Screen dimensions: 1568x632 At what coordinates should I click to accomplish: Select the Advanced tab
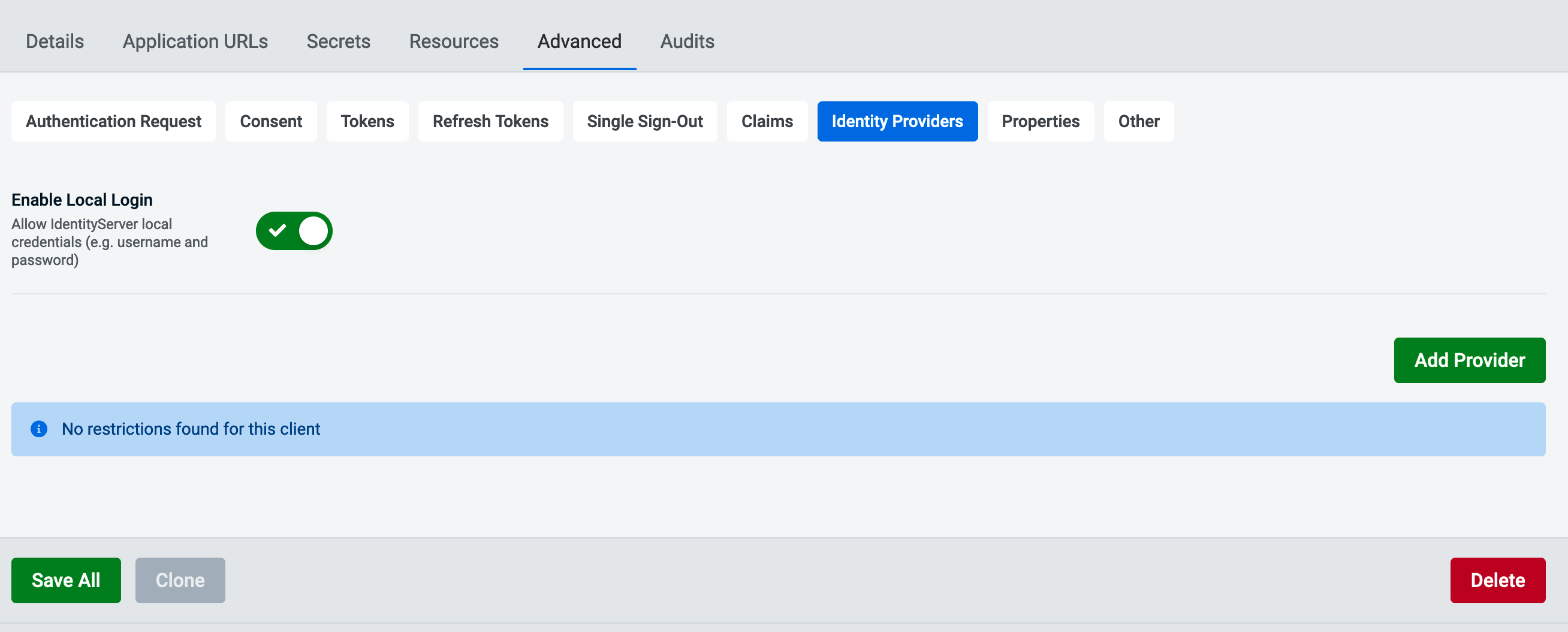(x=579, y=41)
